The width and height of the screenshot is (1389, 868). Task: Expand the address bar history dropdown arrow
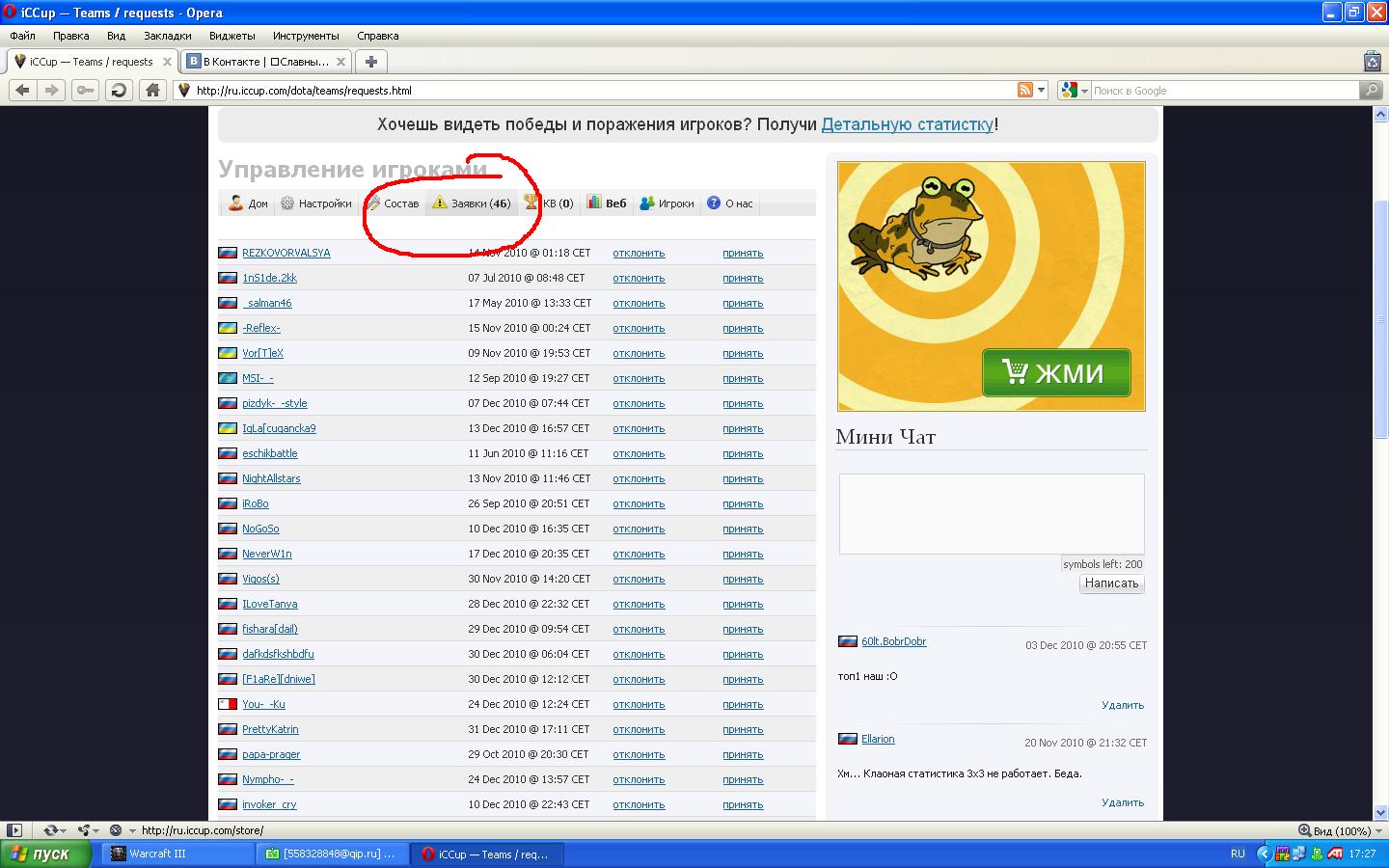[x=1041, y=90]
